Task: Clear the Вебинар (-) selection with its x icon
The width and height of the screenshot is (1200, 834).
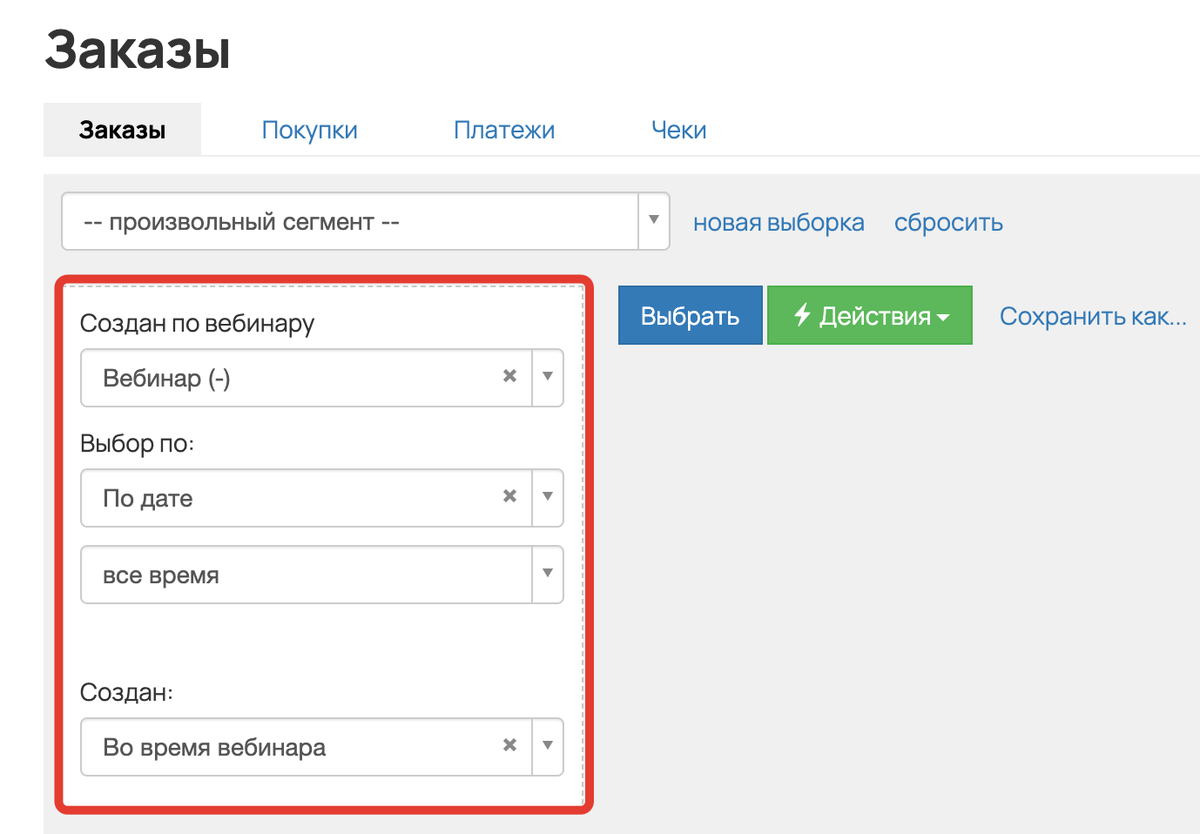Action: 509,377
